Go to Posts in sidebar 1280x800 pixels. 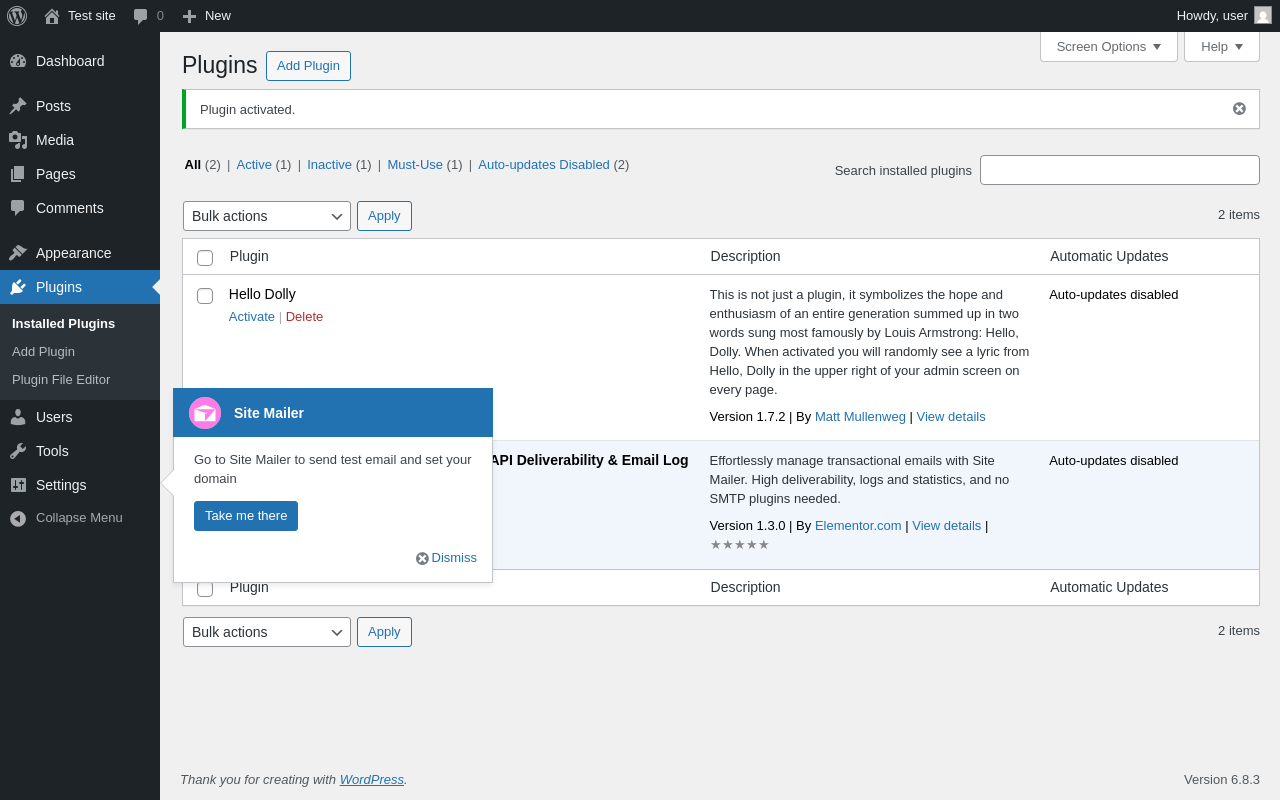click(80, 106)
